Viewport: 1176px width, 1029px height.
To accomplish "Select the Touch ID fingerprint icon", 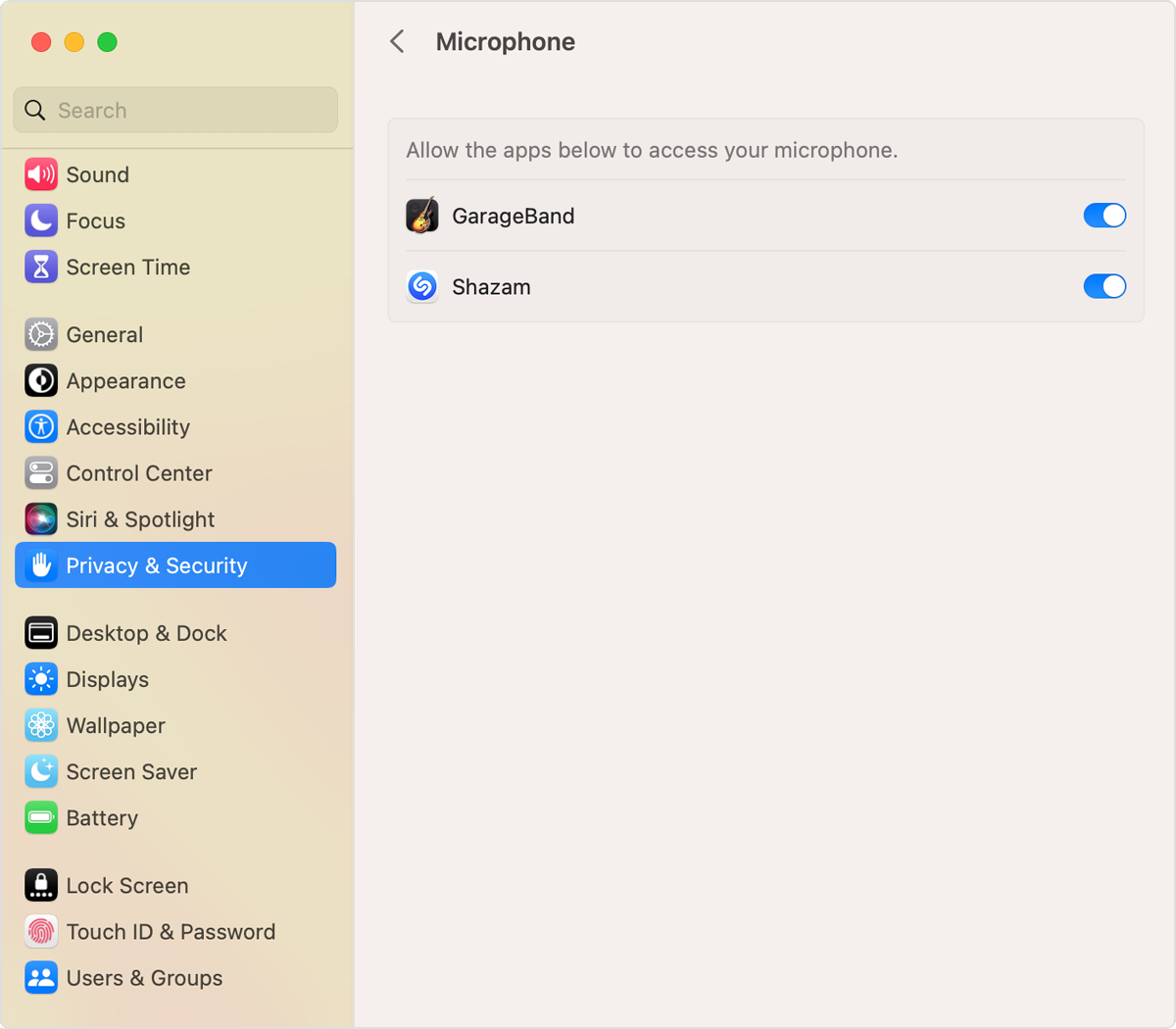I will [41, 931].
